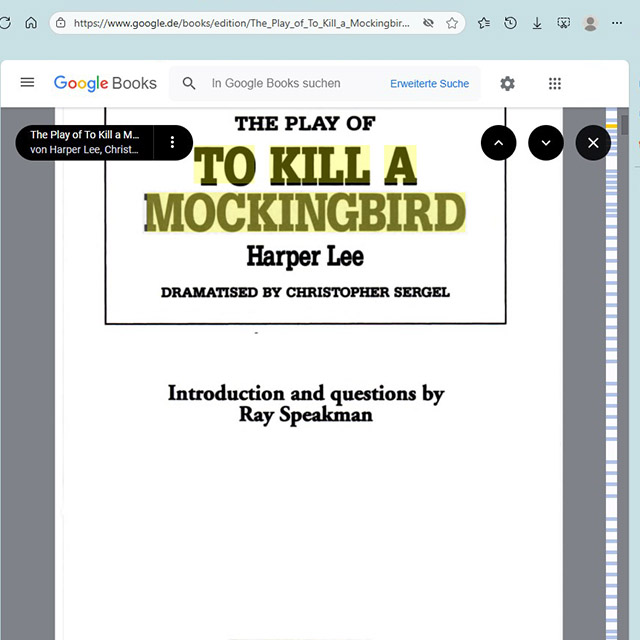This screenshot has height=640, width=640.
Task: View site information lock icon
Action: tap(61, 23)
